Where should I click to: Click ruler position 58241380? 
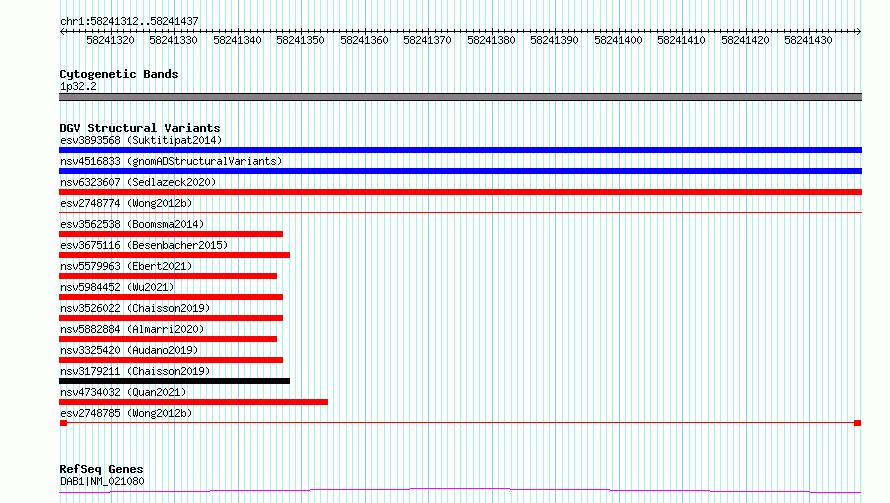(x=492, y=40)
